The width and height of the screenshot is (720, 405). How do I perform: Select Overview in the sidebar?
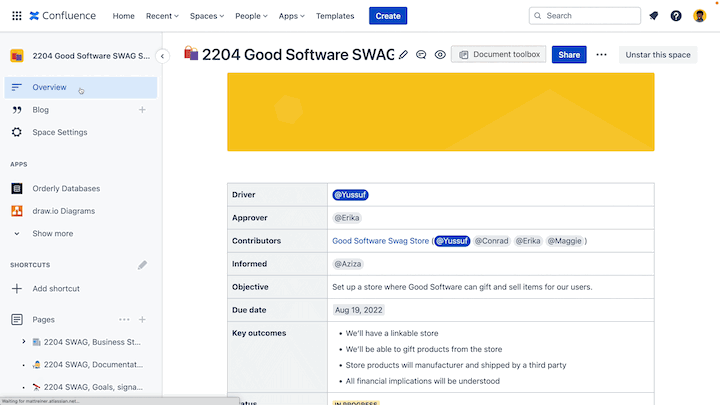coord(81,87)
